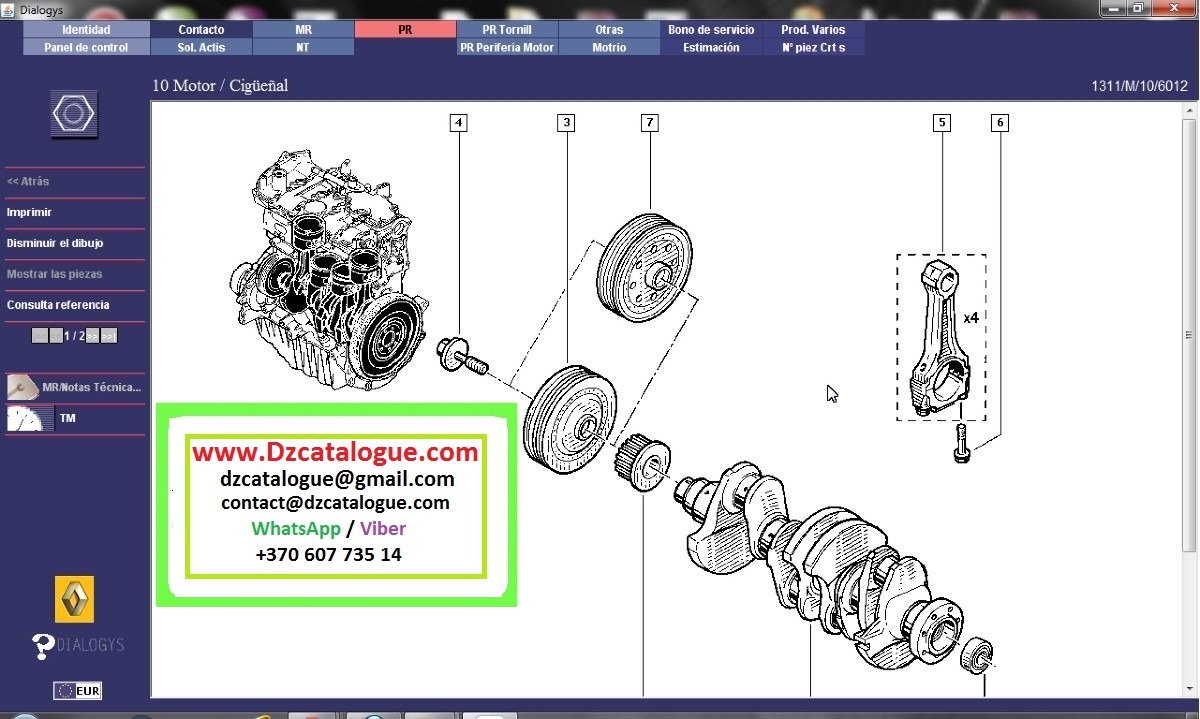1200x719 pixels.
Task: Click the crankshaft body drawing
Action: coord(820,565)
